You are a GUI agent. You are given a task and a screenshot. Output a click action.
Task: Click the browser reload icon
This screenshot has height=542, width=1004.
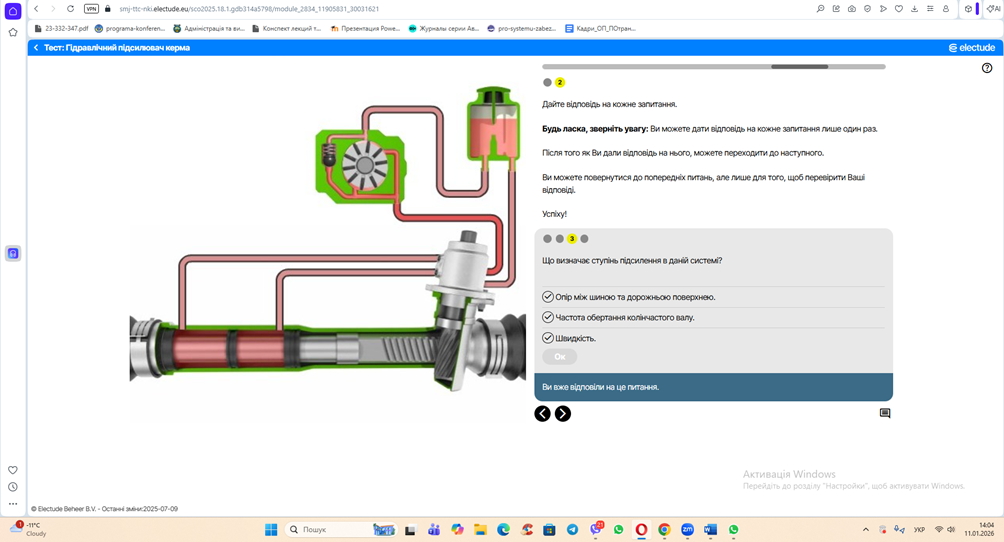[x=70, y=9]
